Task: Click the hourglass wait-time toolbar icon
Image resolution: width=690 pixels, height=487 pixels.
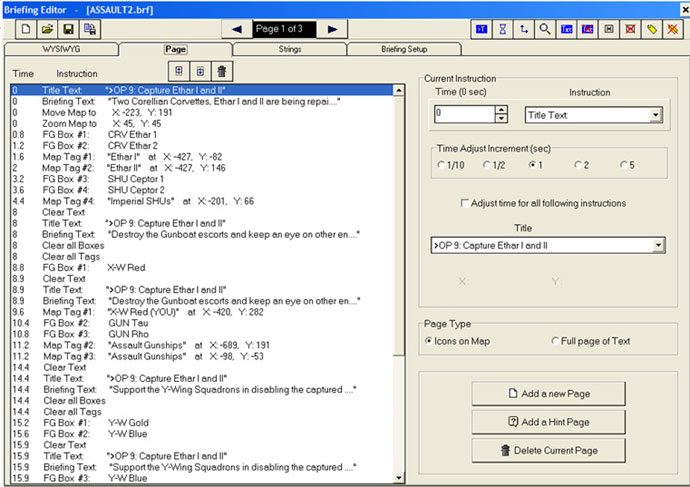Action: point(503,29)
